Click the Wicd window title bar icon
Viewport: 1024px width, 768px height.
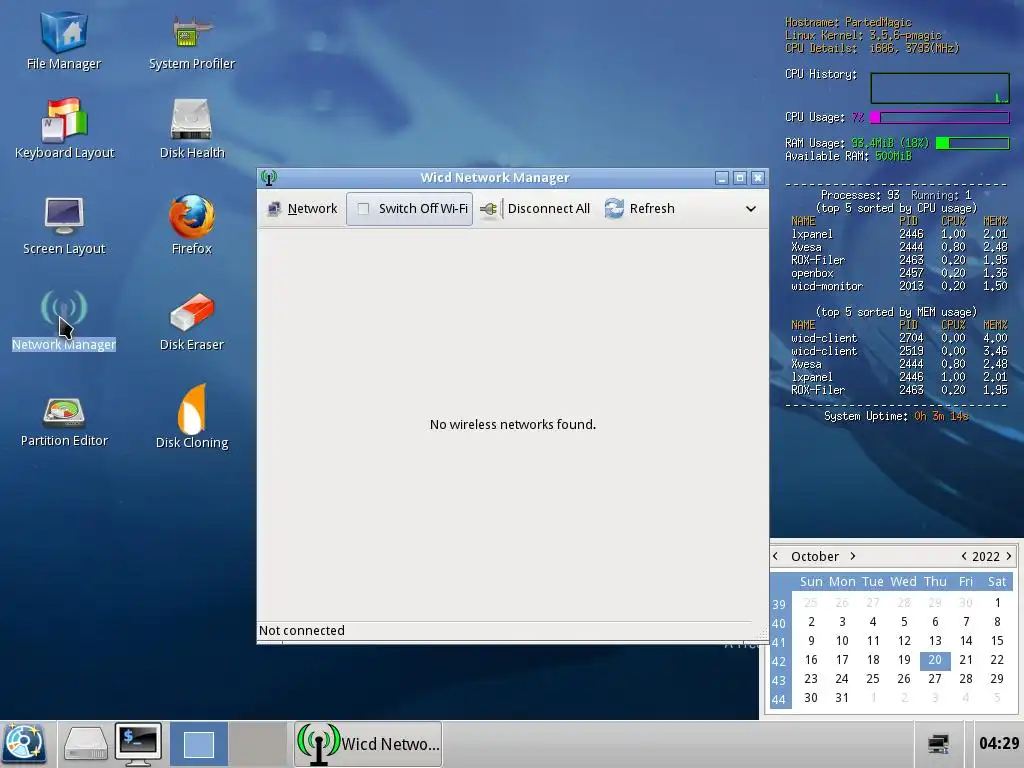[x=268, y=178]
